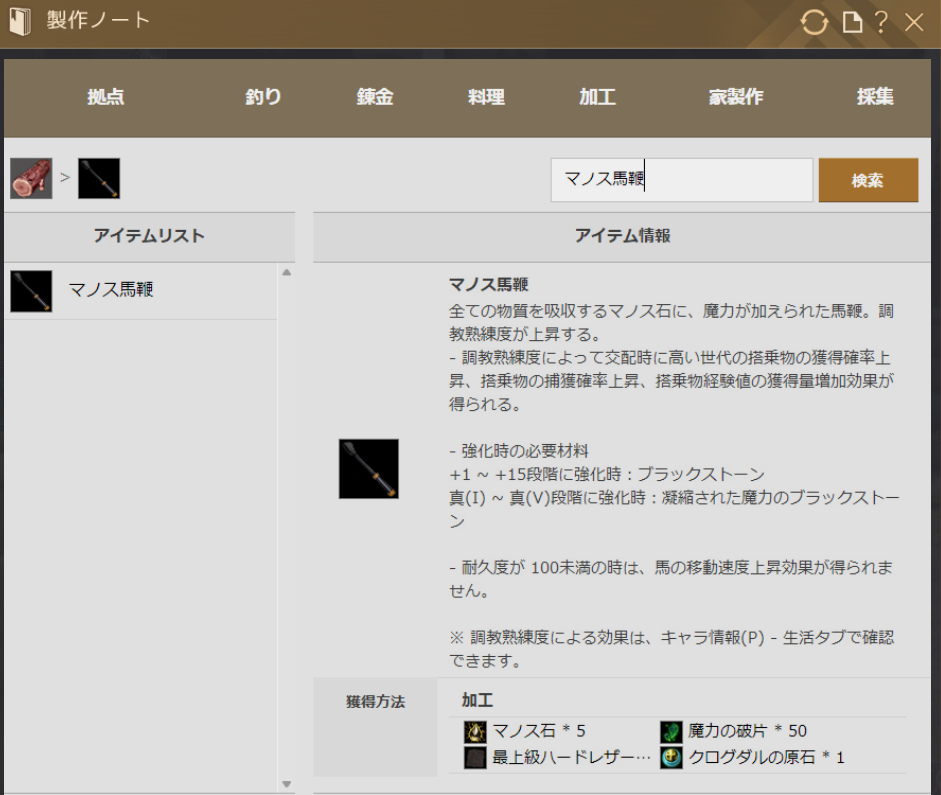Viewport: 941px width, 795px height.
Task: Click the refresh icon in title bar
Action: [815, 22]
